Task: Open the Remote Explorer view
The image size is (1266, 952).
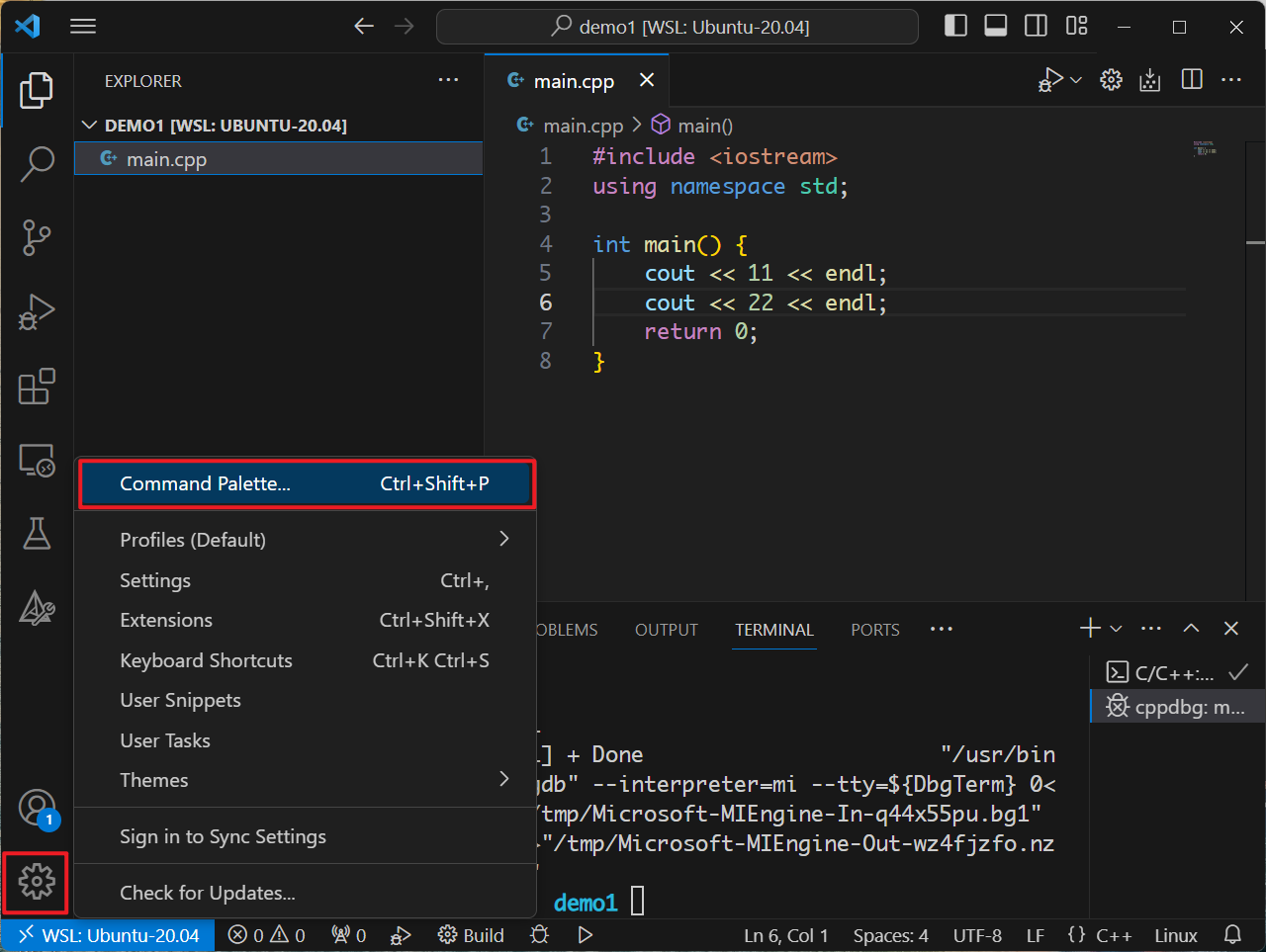Action: (x=37, y=461)
